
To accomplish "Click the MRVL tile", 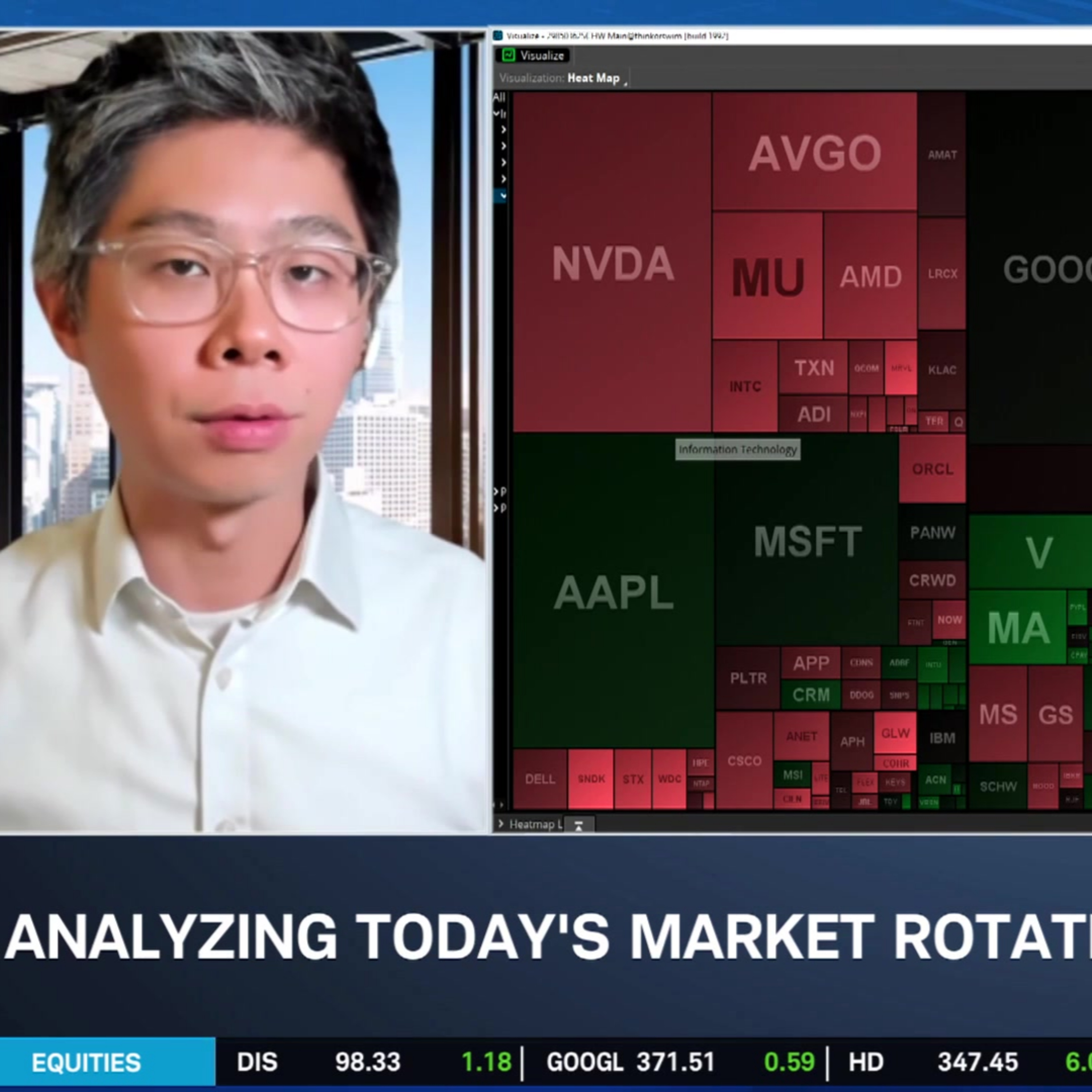I will [x=901, y=368].
